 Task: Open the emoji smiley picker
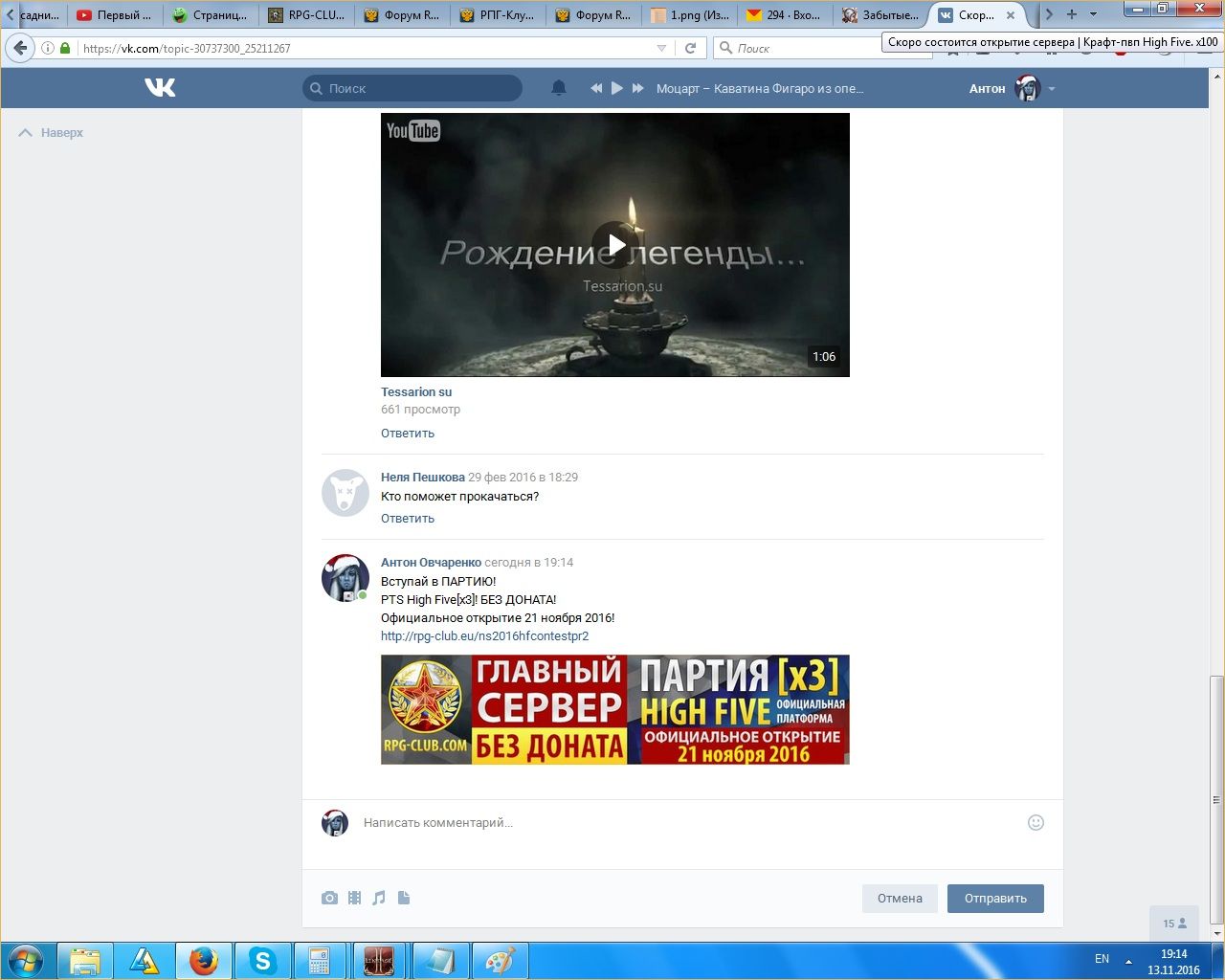[x=1036, y=822]
